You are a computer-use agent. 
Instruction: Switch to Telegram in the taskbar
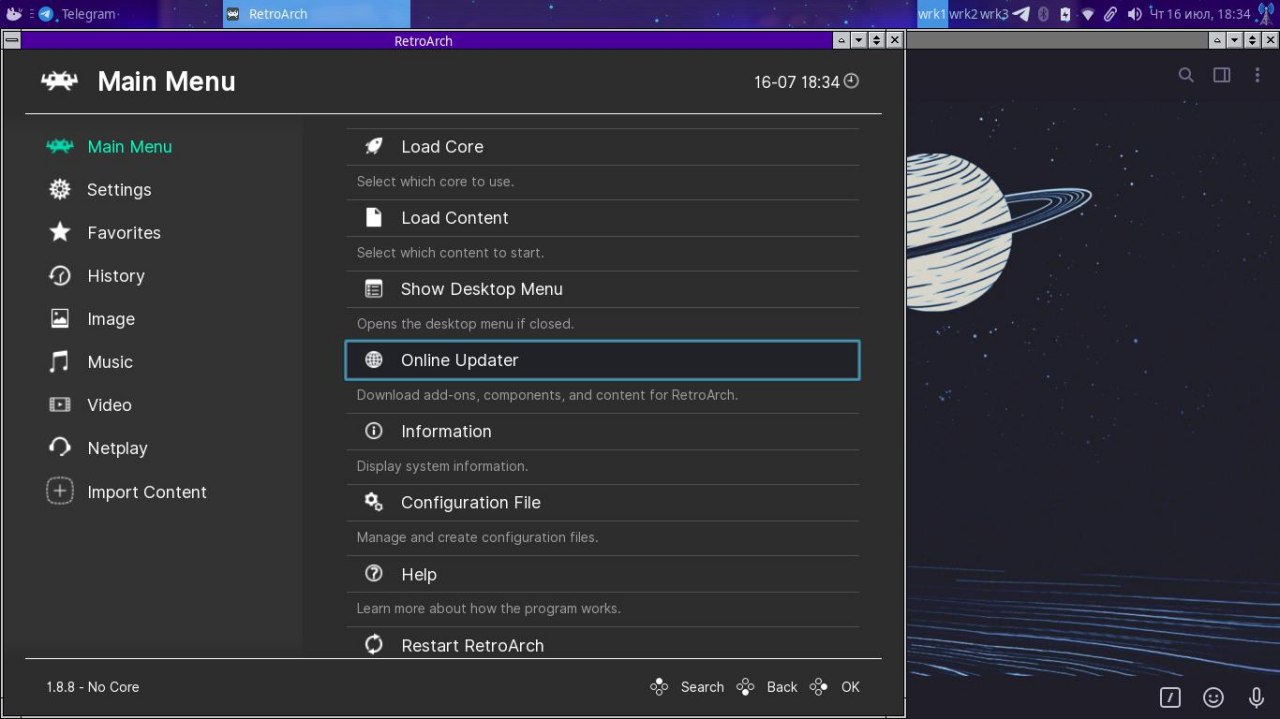(128, 14)
